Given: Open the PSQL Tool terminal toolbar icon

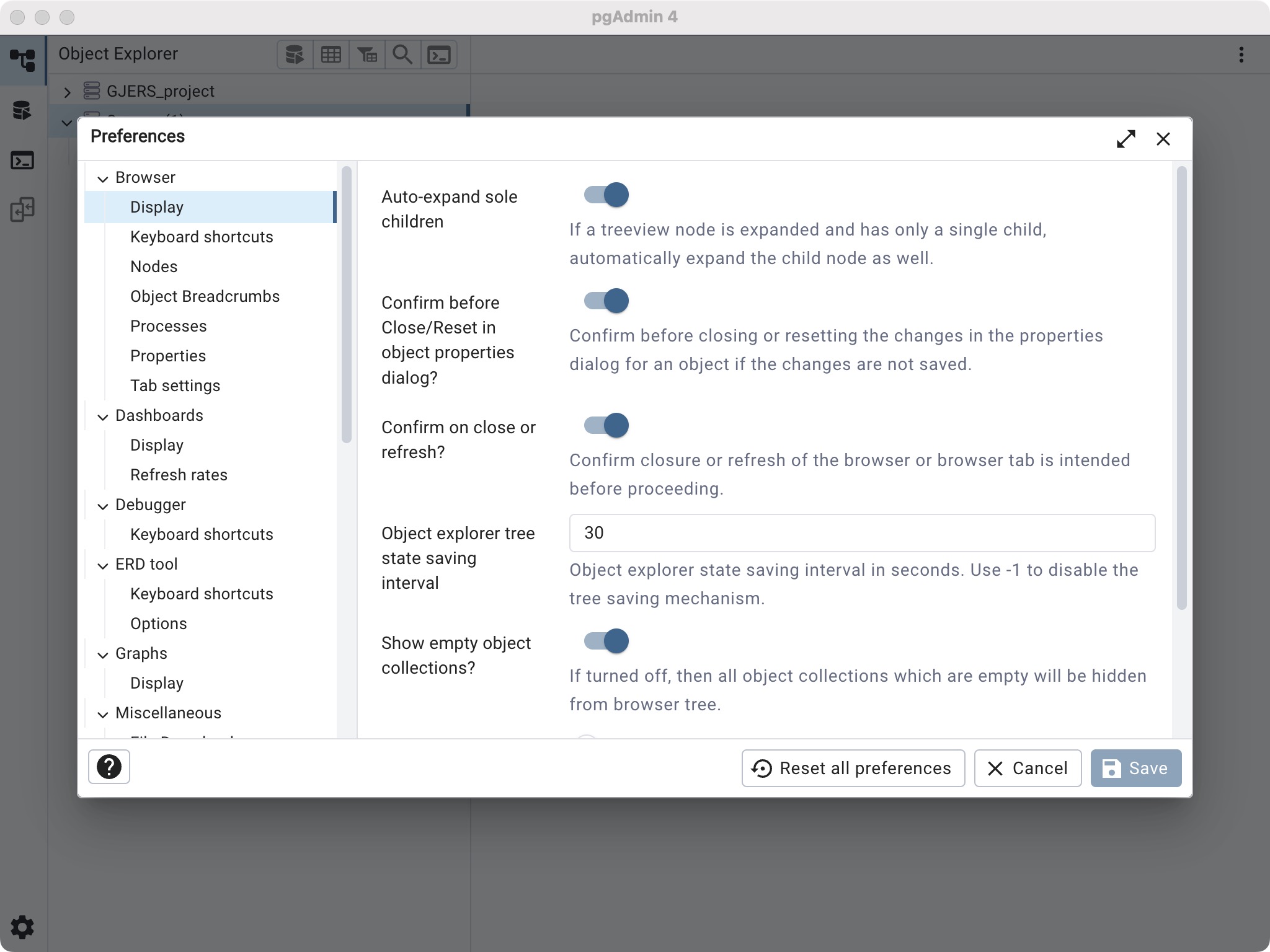Looking at the screenshot, I should 439,55.
